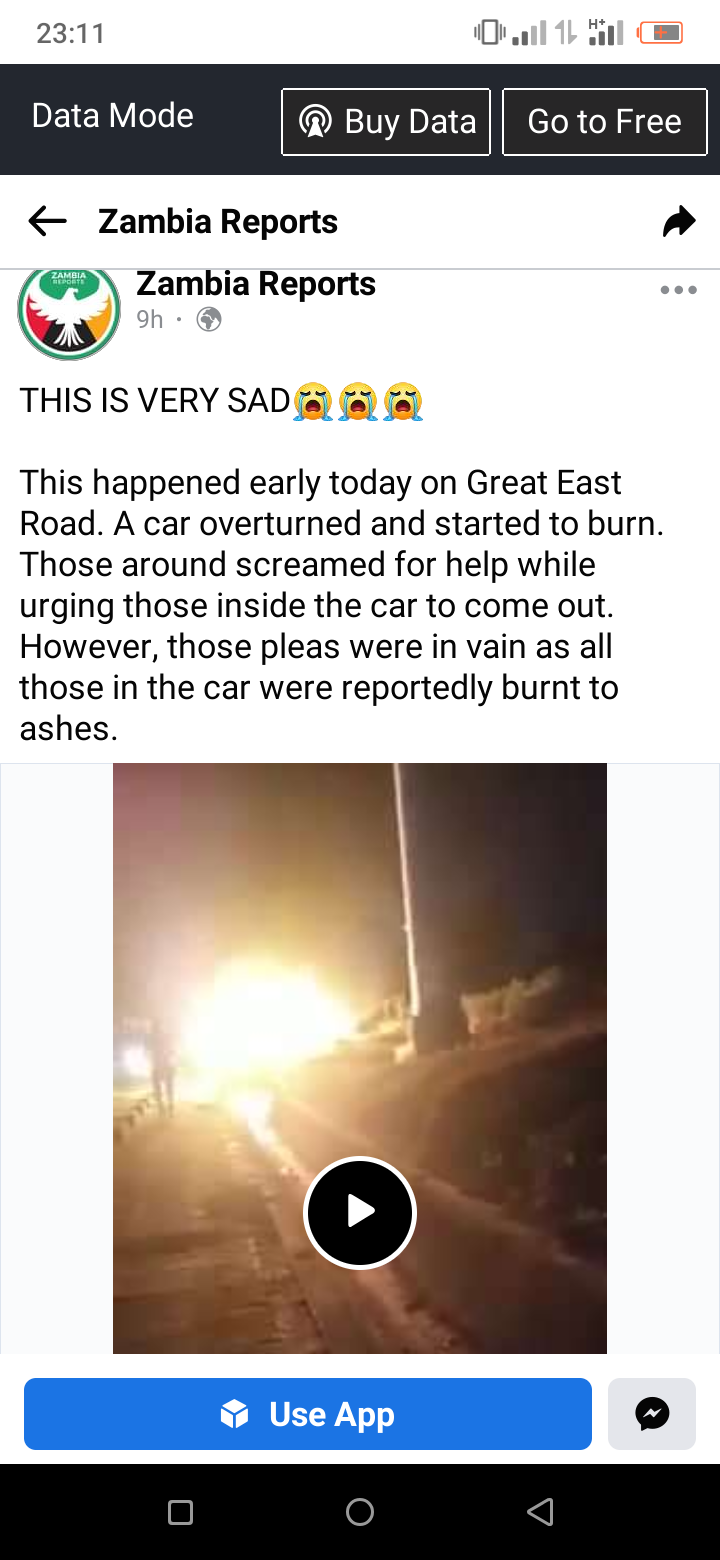Tap the share arrow icon in header

679,222
